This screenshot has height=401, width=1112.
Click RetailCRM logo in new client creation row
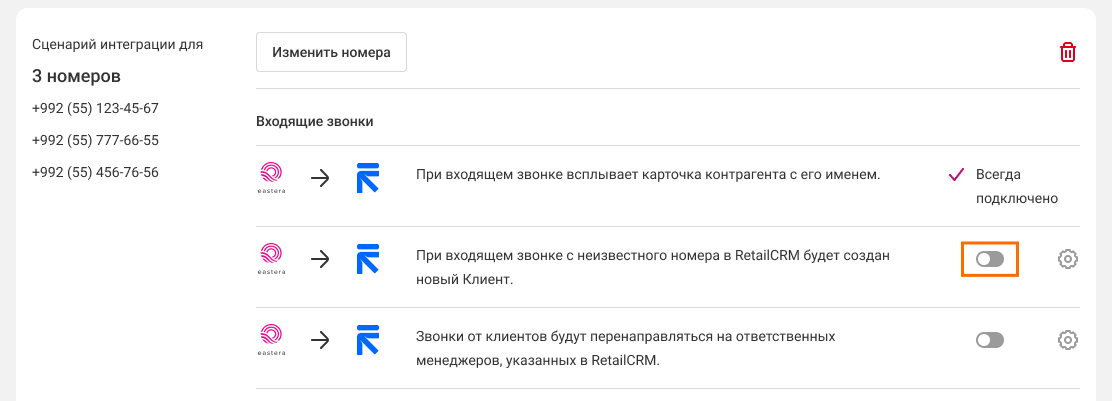(x=369, y=260)
